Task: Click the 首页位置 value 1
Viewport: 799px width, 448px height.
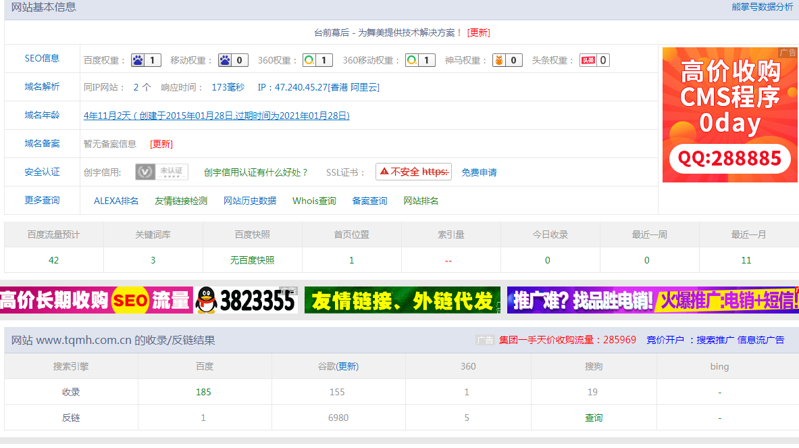Action: pyautogui.click(x=351, y=260)
